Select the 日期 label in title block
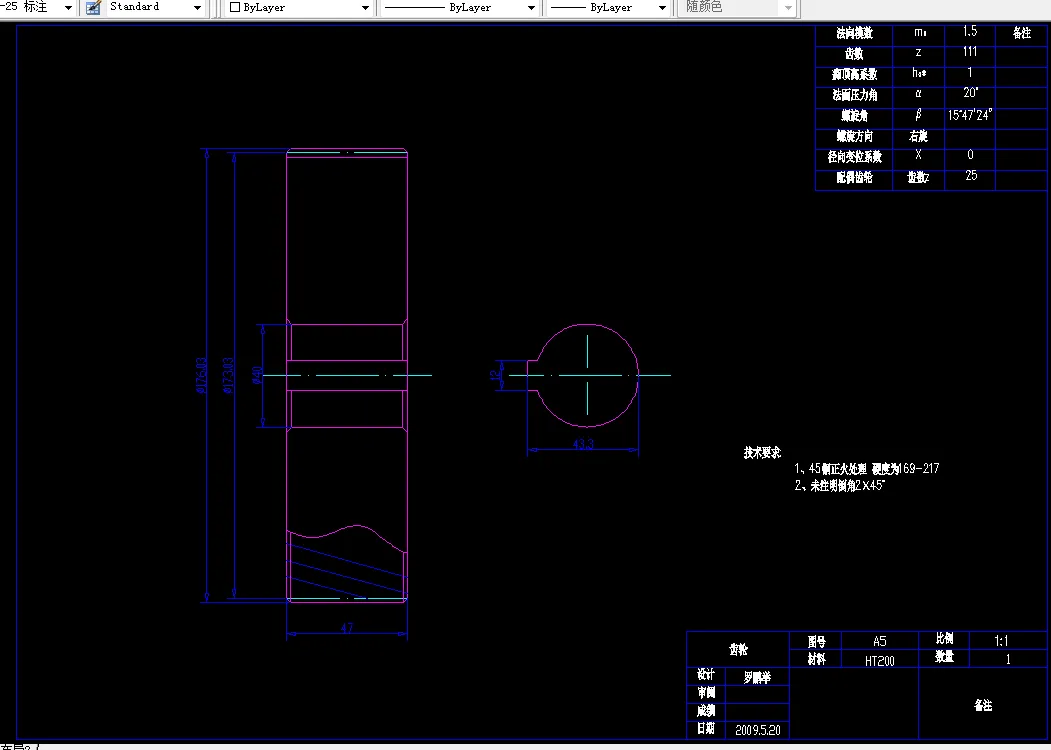This screenshot has width=1051, height=750. tap(706, 728)
